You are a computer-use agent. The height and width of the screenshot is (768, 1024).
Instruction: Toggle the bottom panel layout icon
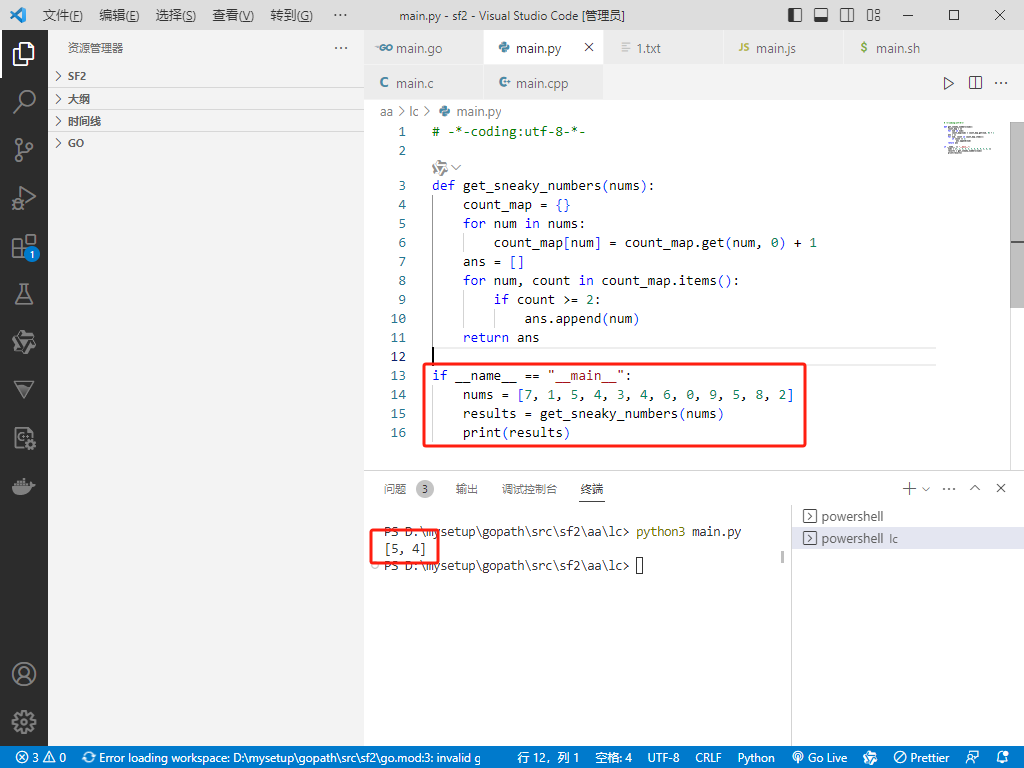coord(821,15)
